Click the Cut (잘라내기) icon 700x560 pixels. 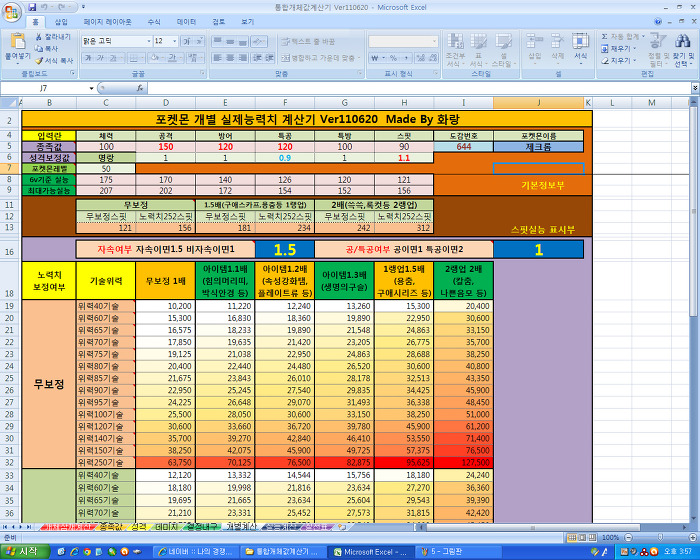pyautogui.click(x=57, y=36)
